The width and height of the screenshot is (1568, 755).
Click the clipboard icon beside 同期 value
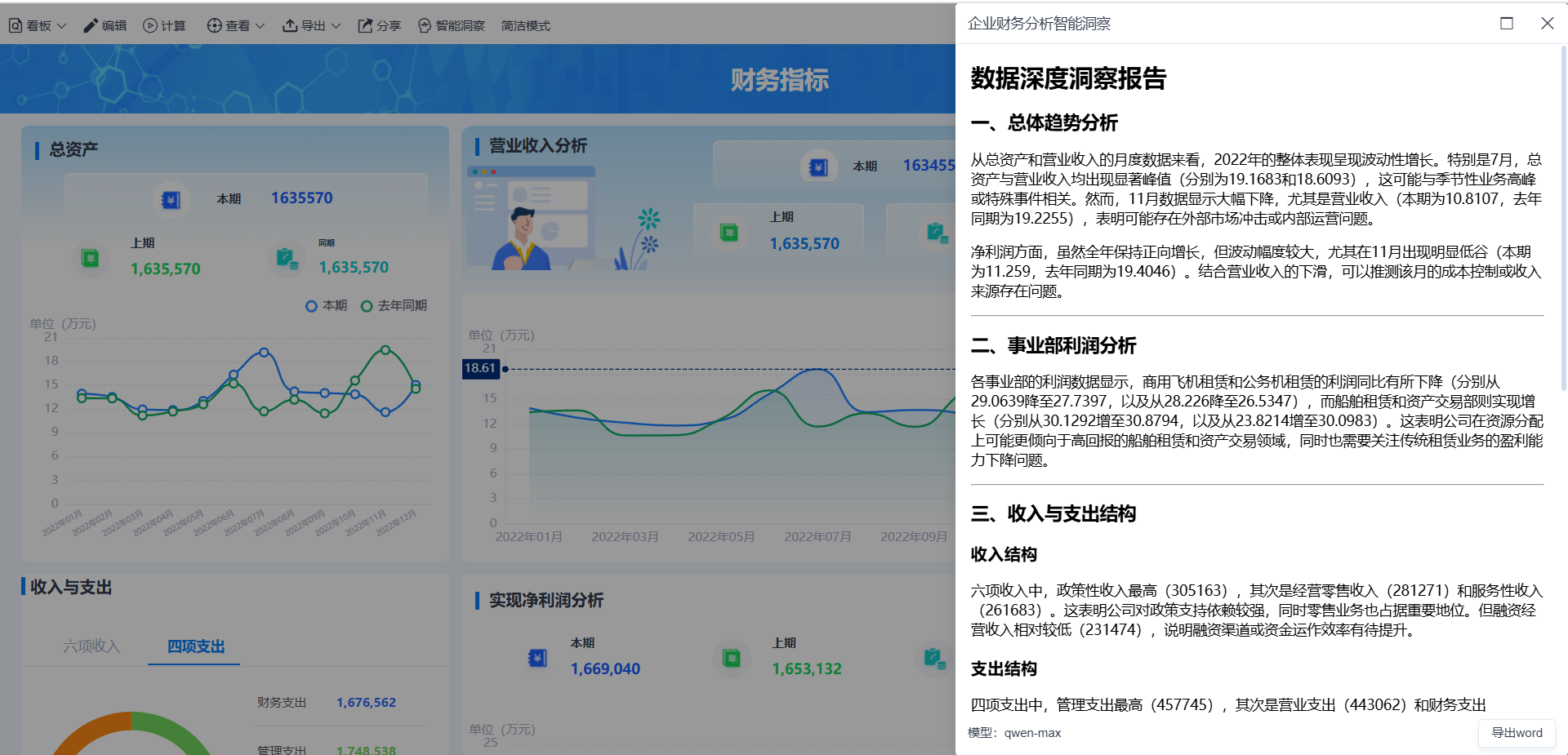point(287,258)
